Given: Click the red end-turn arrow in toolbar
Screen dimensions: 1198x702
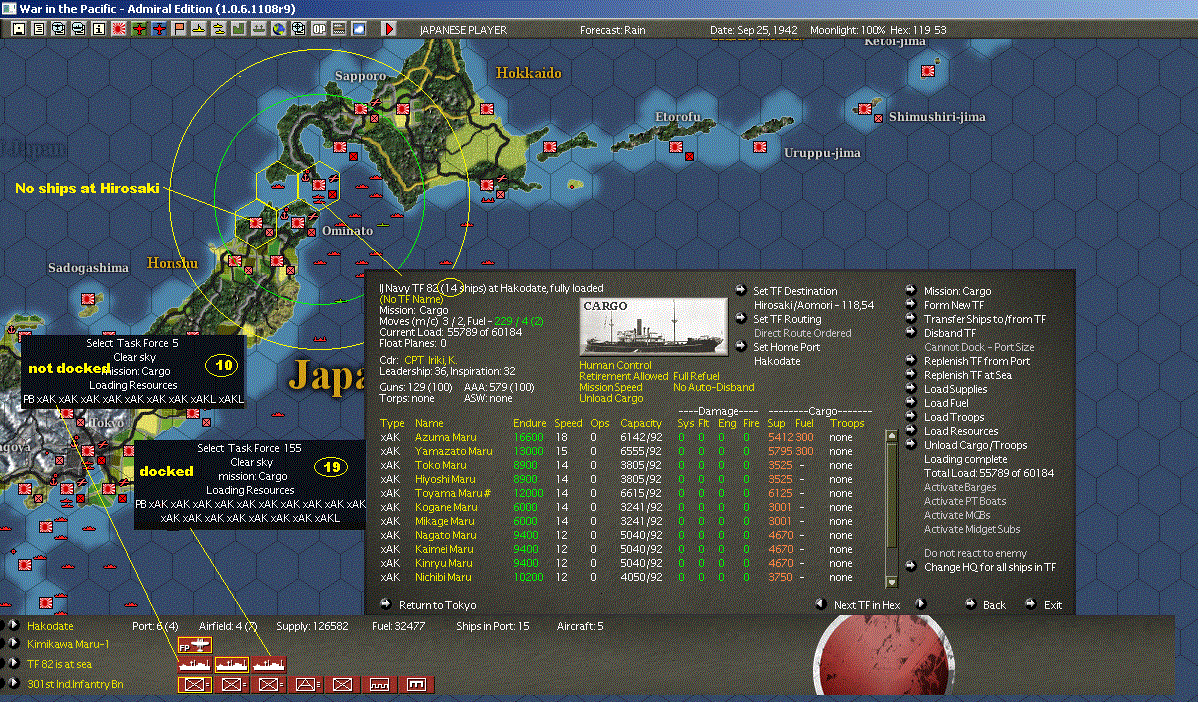Looking at the screenshot, I should coord(389,29).
